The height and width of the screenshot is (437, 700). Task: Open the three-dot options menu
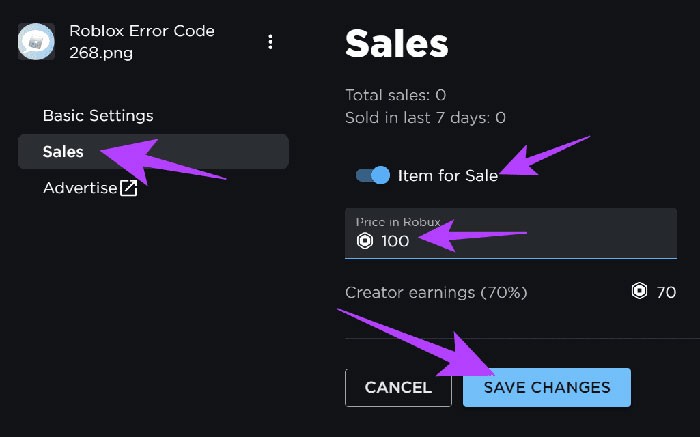[269, 42]
